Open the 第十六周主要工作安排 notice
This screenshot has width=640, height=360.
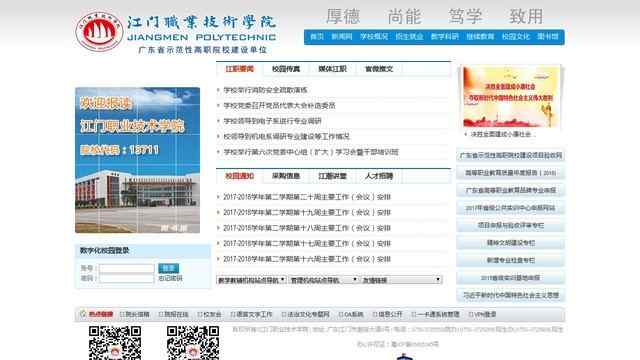click(x=307, y=259)
